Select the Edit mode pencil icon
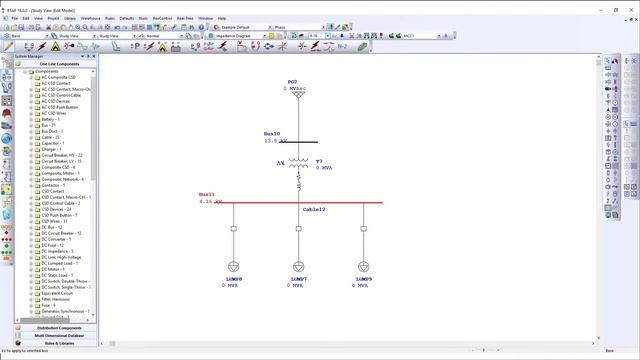Viewport: 640px width, 360px height. tap(8, 47)
